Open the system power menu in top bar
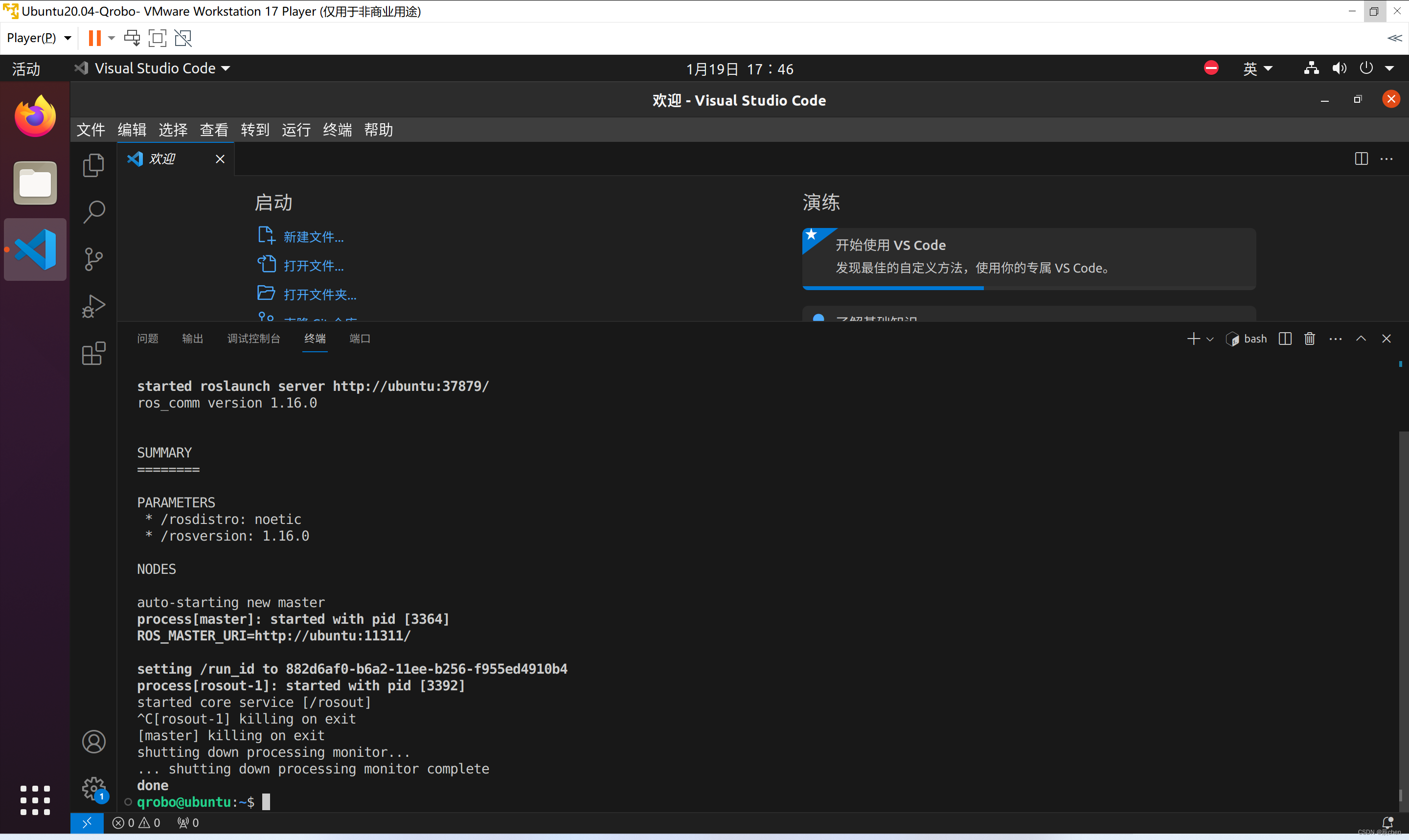This screenshot has width=1409, height=840. [x=1377, y=68]
